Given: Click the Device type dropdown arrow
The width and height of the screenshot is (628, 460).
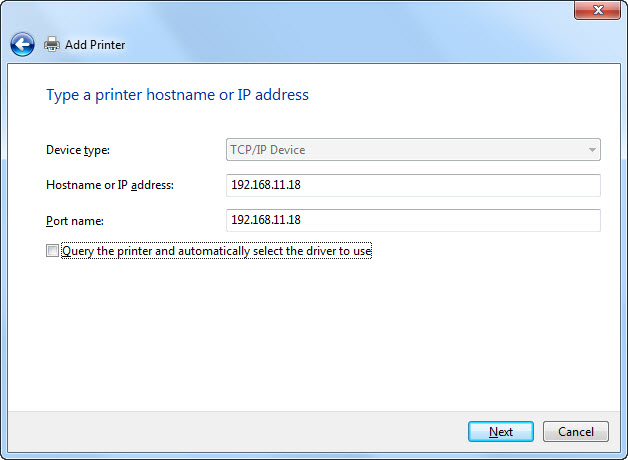Looking at the screenshot, I should [592, 150].
